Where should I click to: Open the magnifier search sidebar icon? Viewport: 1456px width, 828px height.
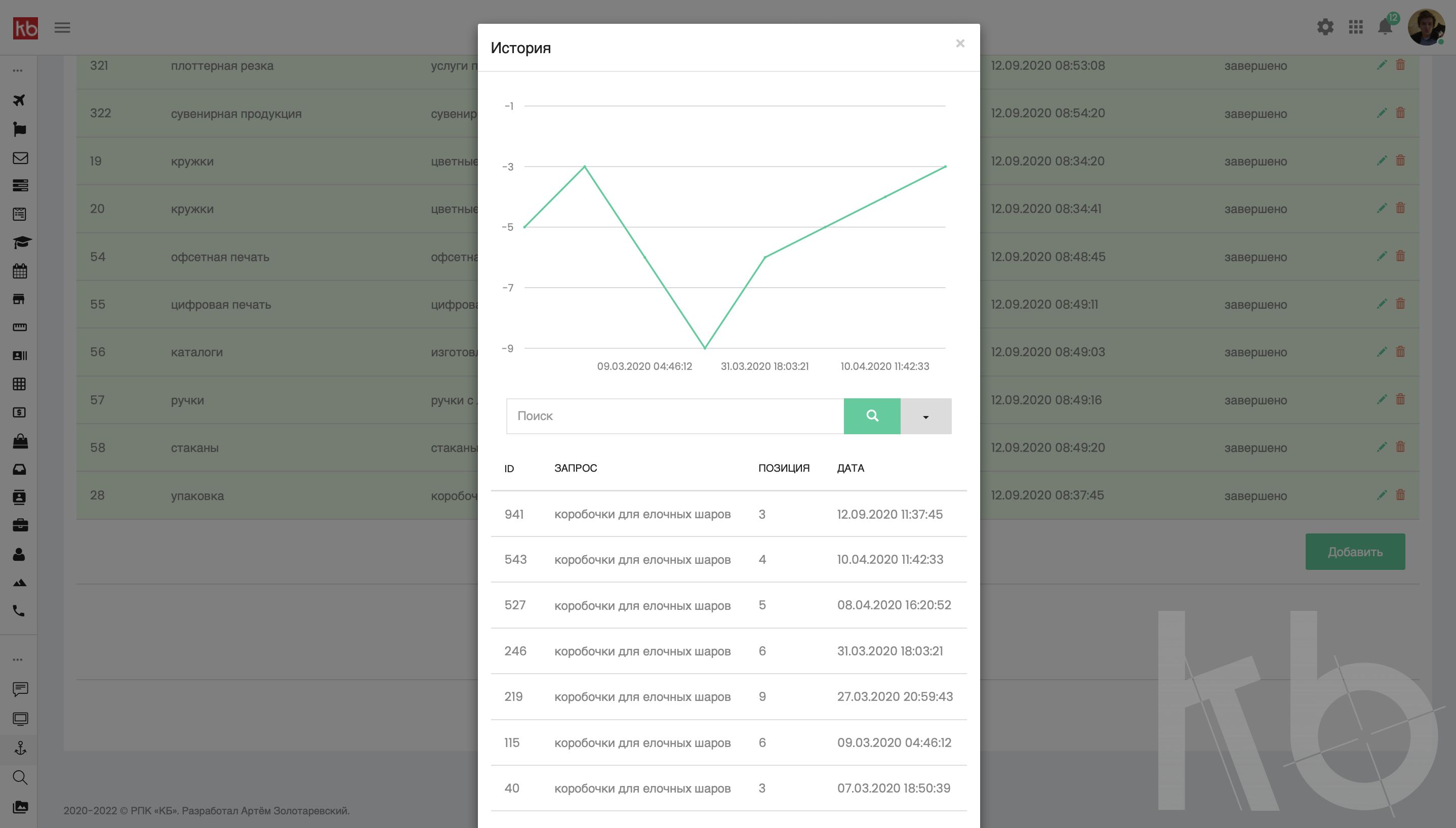(x=20, y=777)
